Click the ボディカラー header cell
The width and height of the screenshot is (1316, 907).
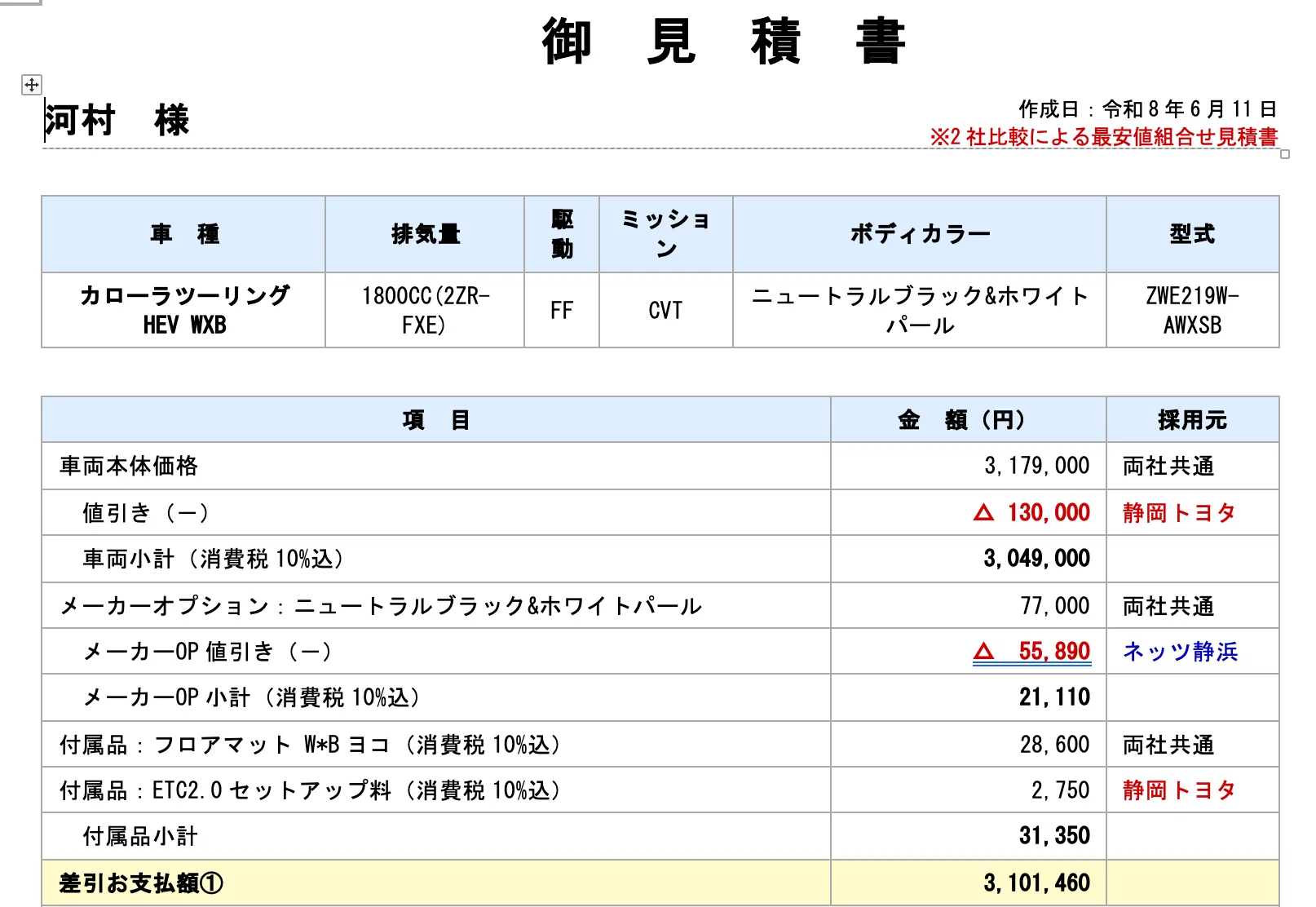pos(920,234)
